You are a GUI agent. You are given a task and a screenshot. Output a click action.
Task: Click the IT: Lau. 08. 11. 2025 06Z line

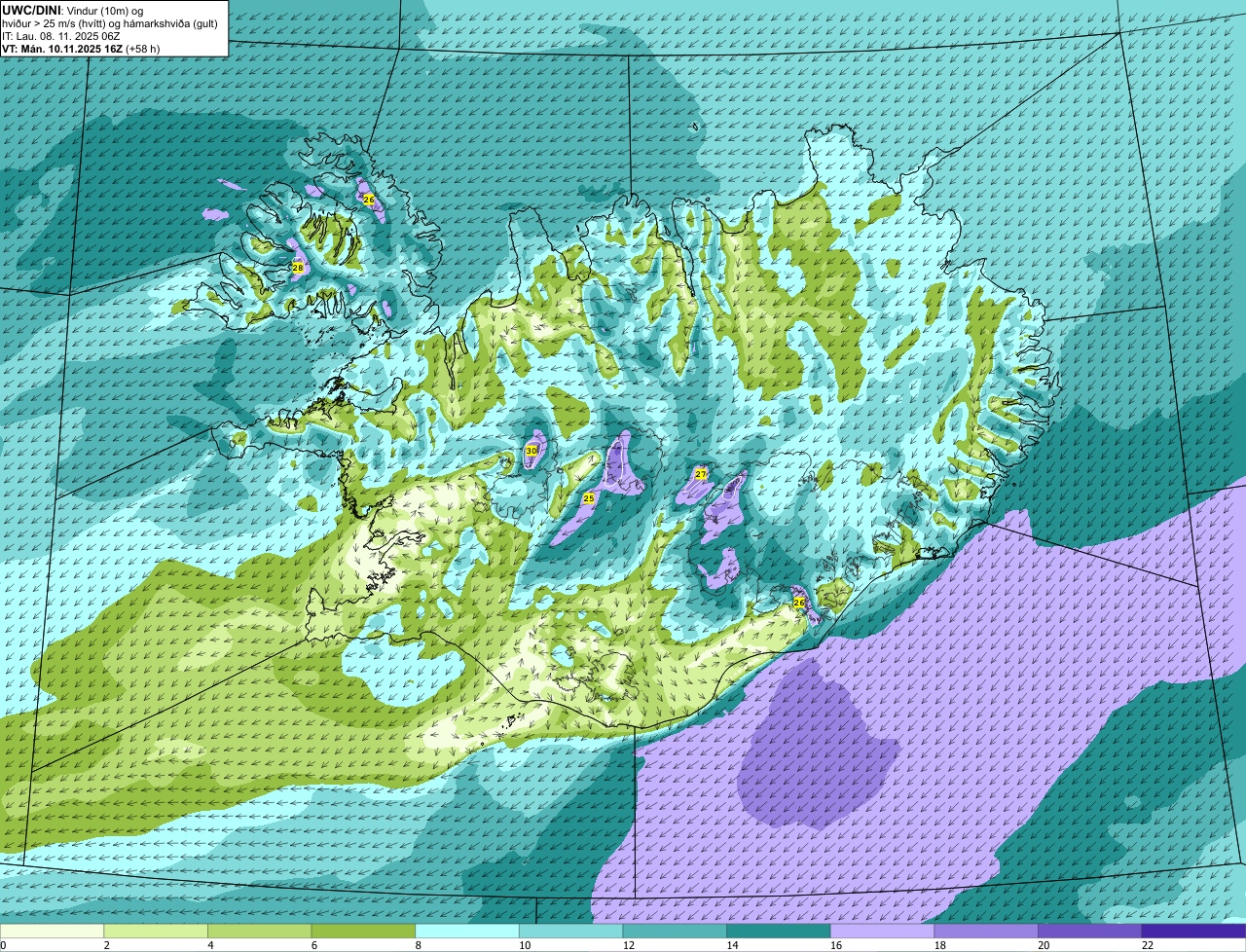click(x=61, y=35)
